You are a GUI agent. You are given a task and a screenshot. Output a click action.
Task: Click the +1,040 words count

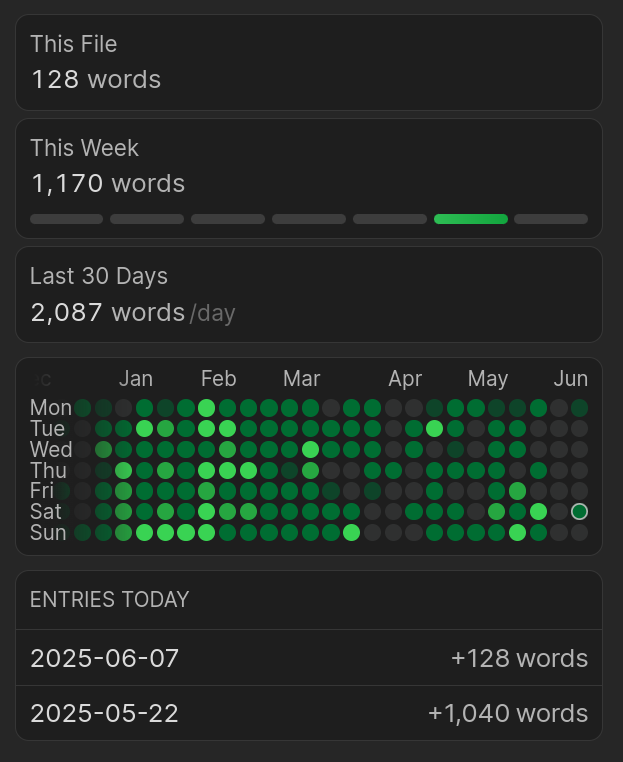point(508,713)
